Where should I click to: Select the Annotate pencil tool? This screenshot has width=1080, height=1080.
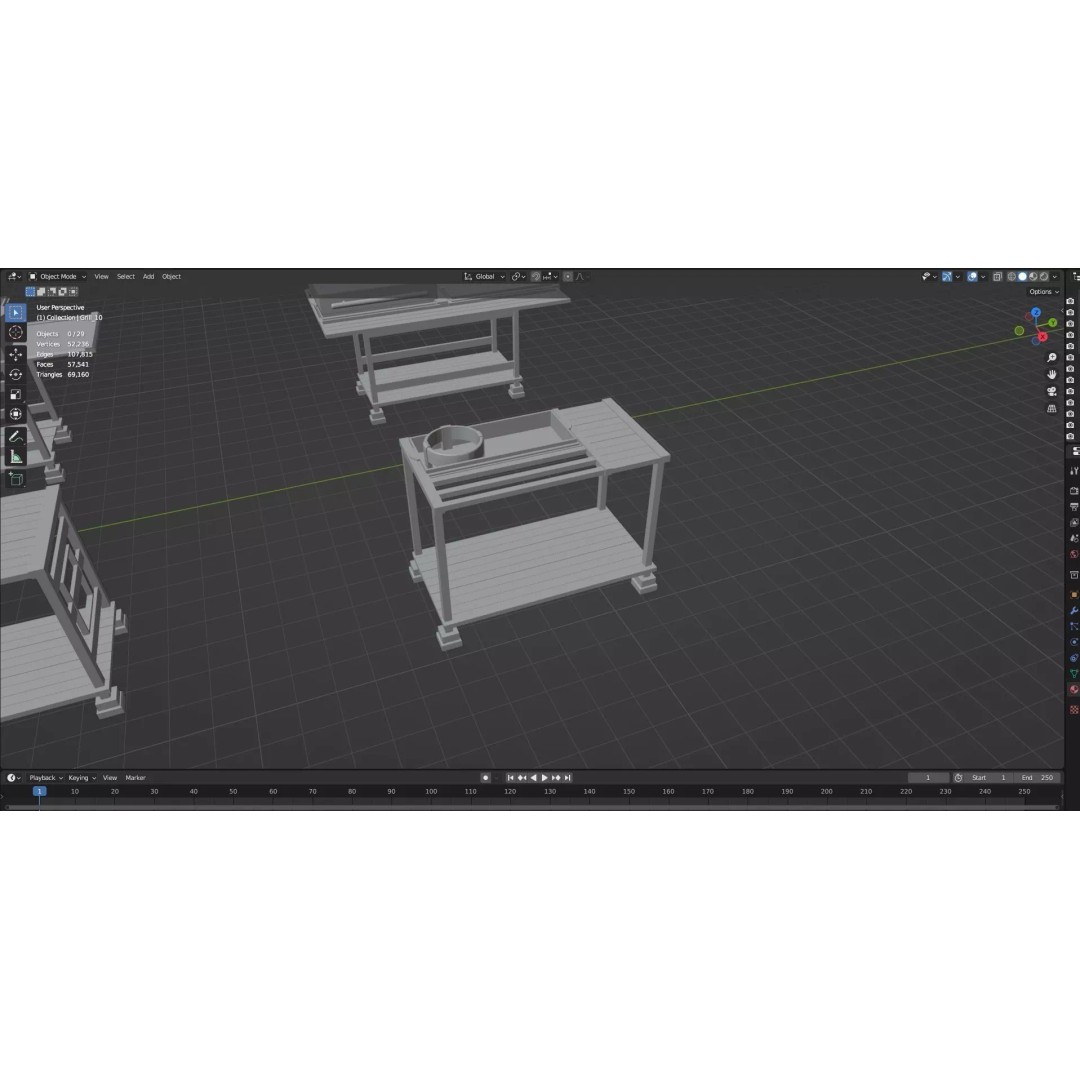[16, 437]
